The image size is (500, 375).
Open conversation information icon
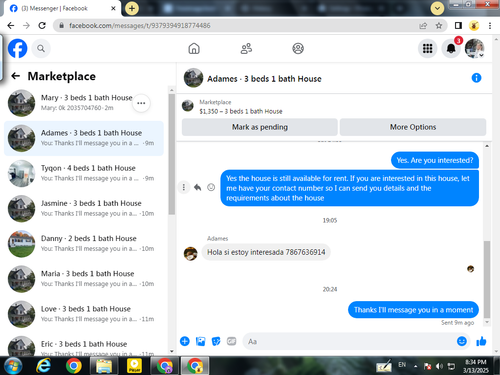(x=476, y=78)
